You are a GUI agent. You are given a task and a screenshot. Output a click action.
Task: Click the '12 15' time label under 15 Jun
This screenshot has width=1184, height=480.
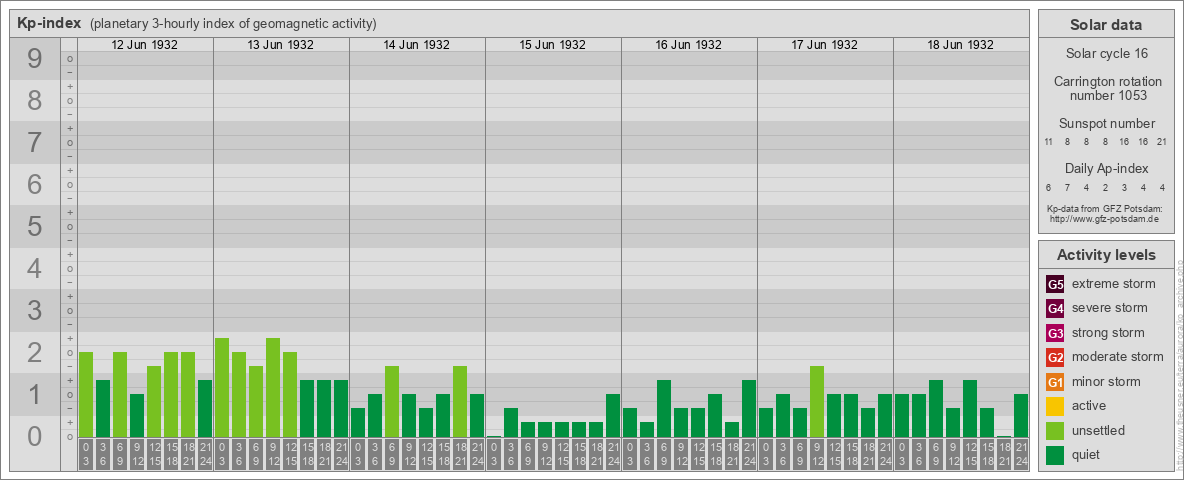point(562,455)
